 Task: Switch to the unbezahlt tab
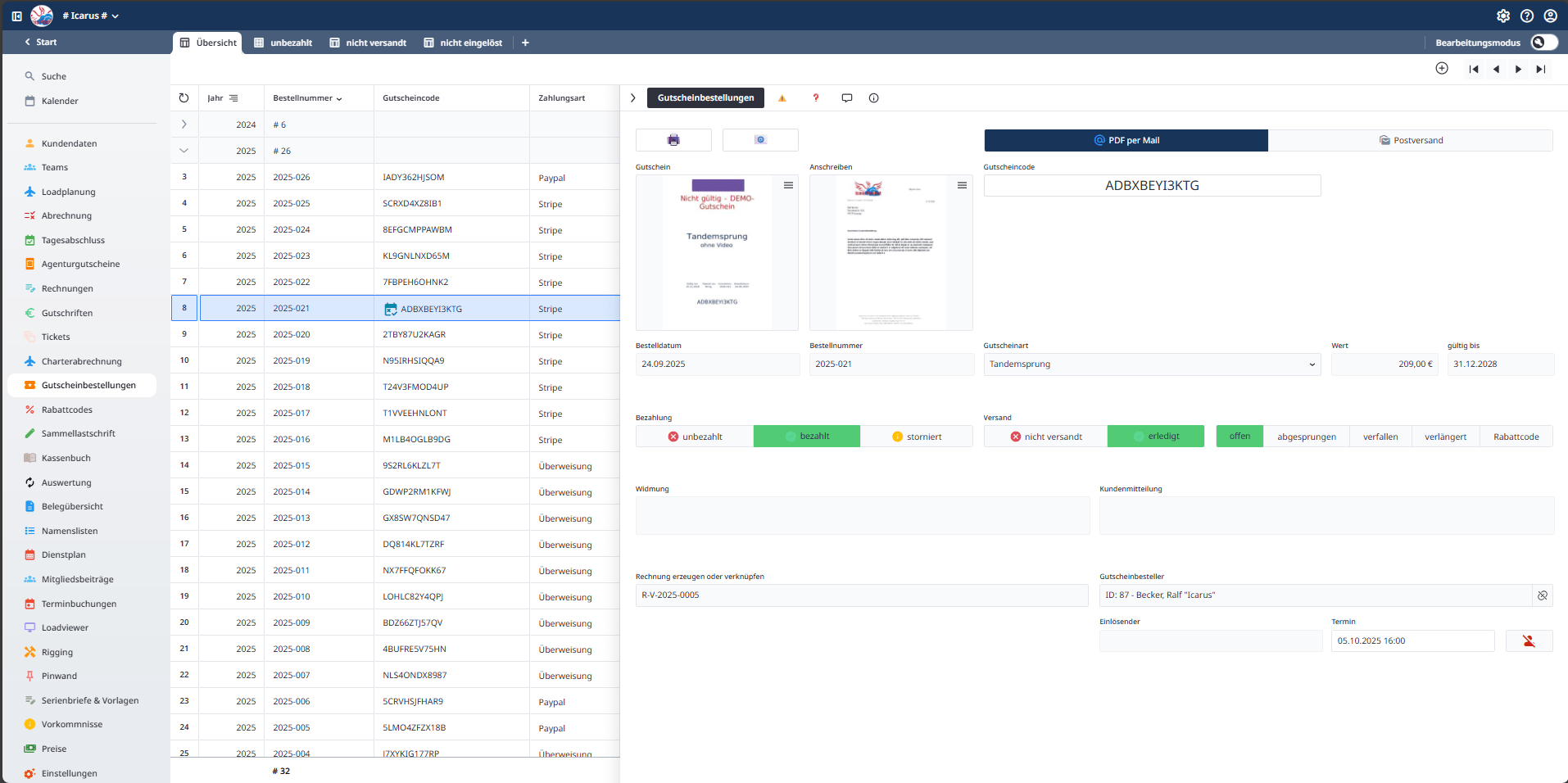coord(283,43)
